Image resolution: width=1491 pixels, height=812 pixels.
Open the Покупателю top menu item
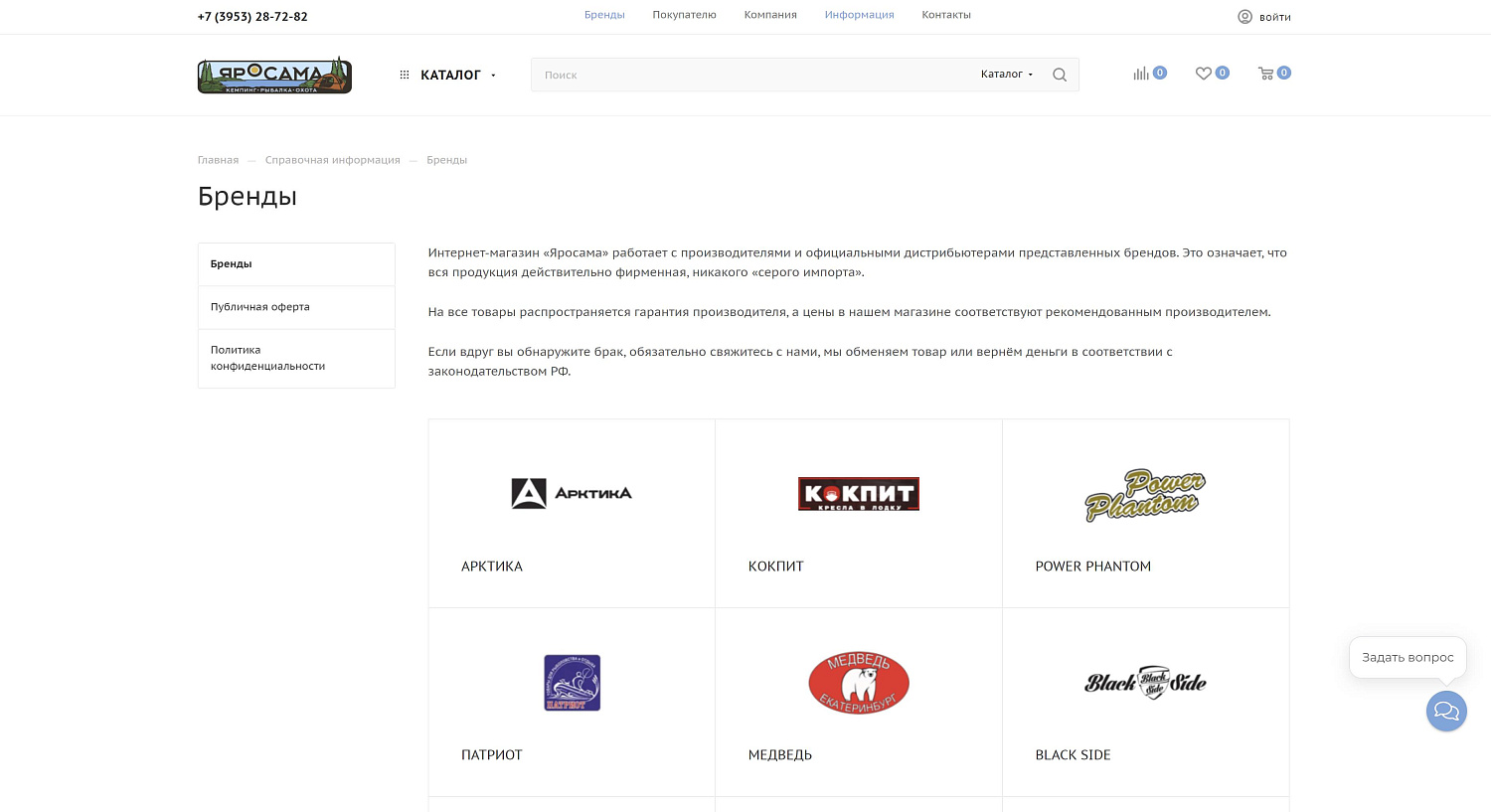click(684, 15)
